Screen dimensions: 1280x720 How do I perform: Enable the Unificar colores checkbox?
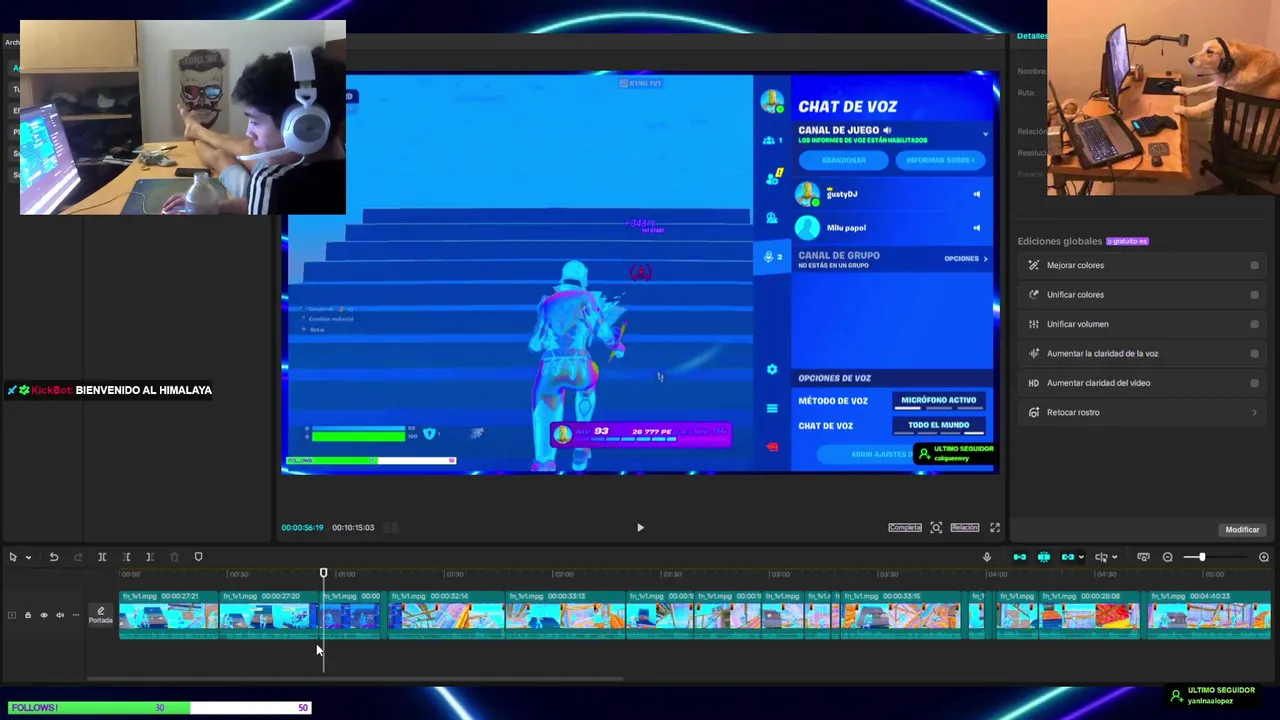(1254, 295)
